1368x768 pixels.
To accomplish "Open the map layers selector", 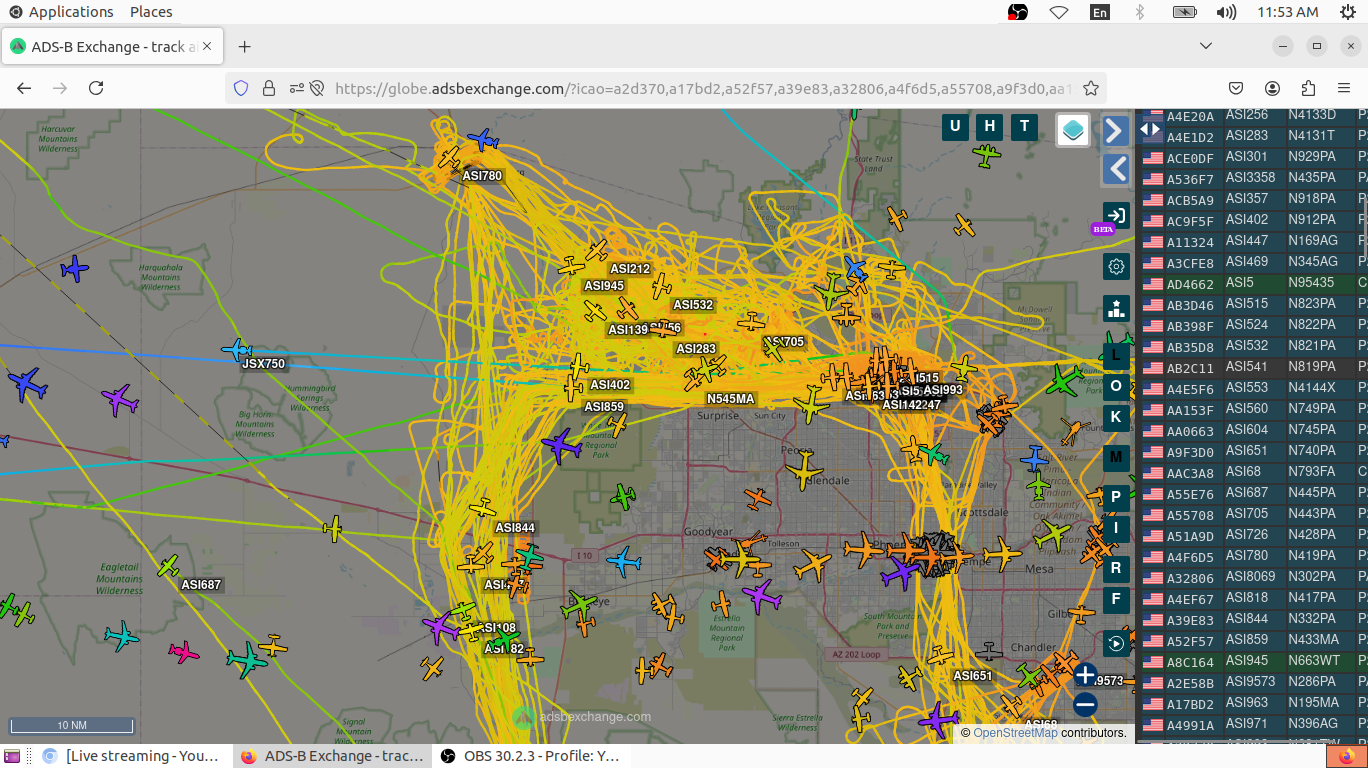I will (1073, 130).
